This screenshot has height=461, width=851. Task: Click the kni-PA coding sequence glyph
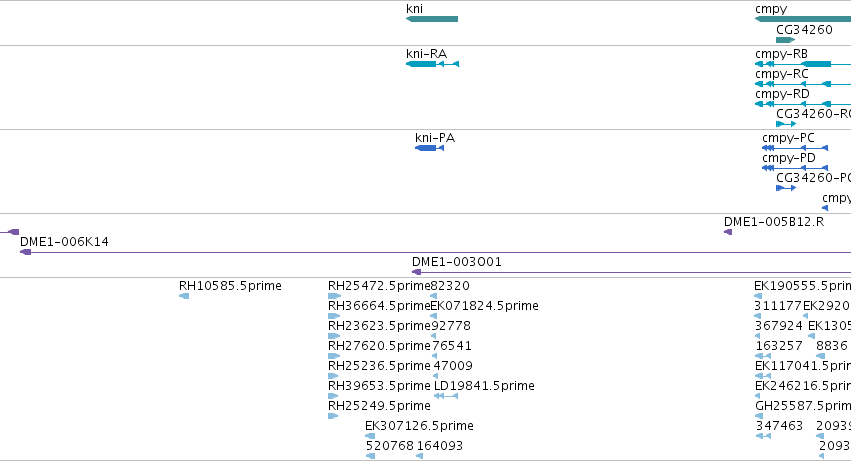[x=429, y=148]
